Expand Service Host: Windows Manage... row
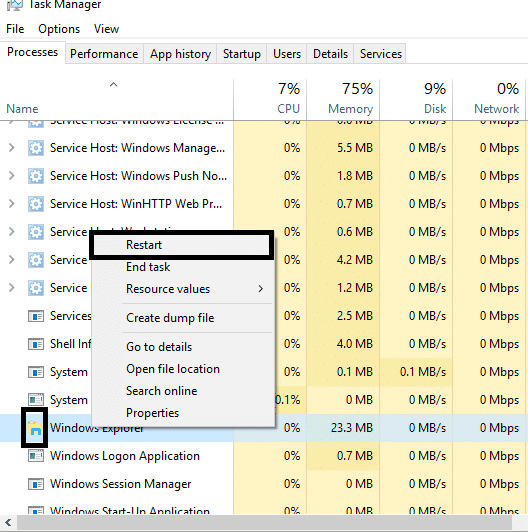 click(12, 148)
